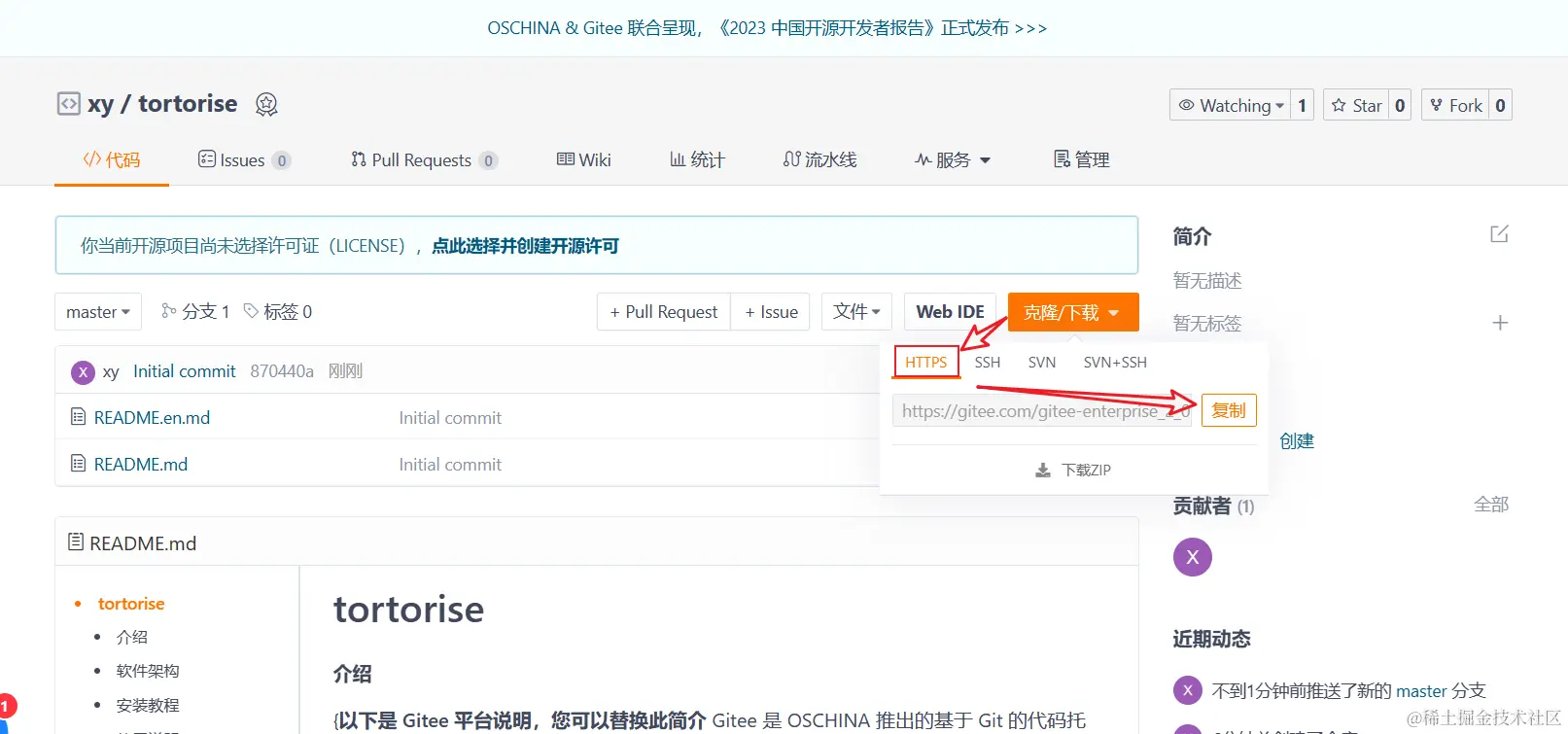
Task: Expand the 服务 menu
Action: click(953, 160)
